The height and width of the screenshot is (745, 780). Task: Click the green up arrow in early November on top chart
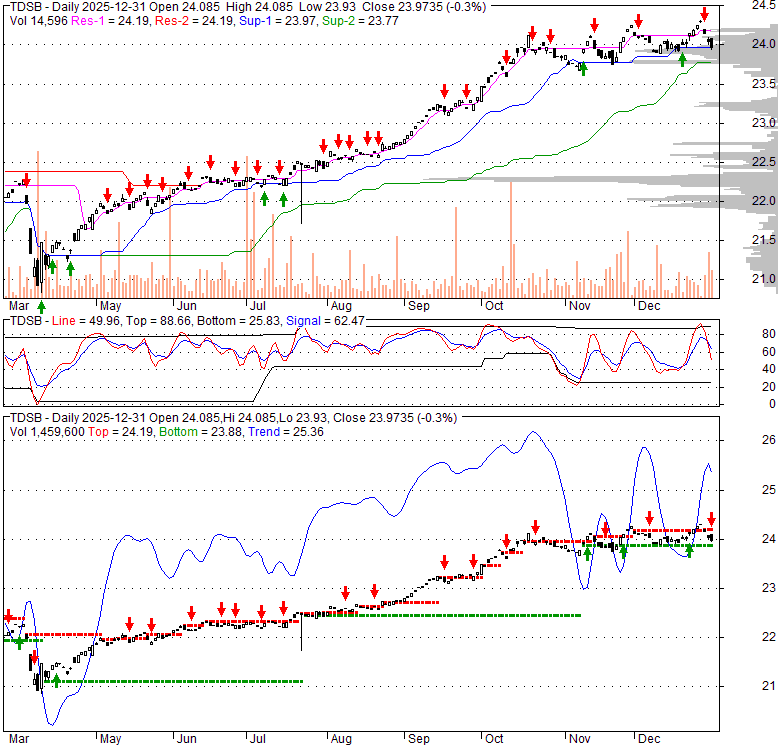coord(582,69)
